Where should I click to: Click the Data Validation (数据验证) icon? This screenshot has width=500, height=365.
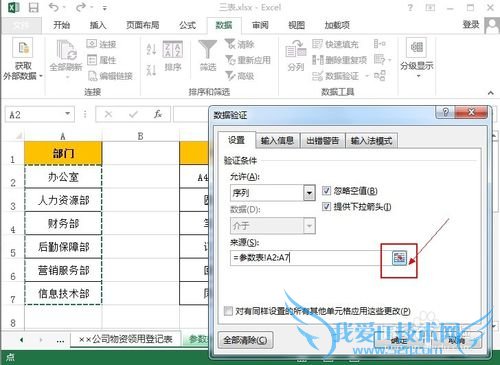tap(317, 76)
